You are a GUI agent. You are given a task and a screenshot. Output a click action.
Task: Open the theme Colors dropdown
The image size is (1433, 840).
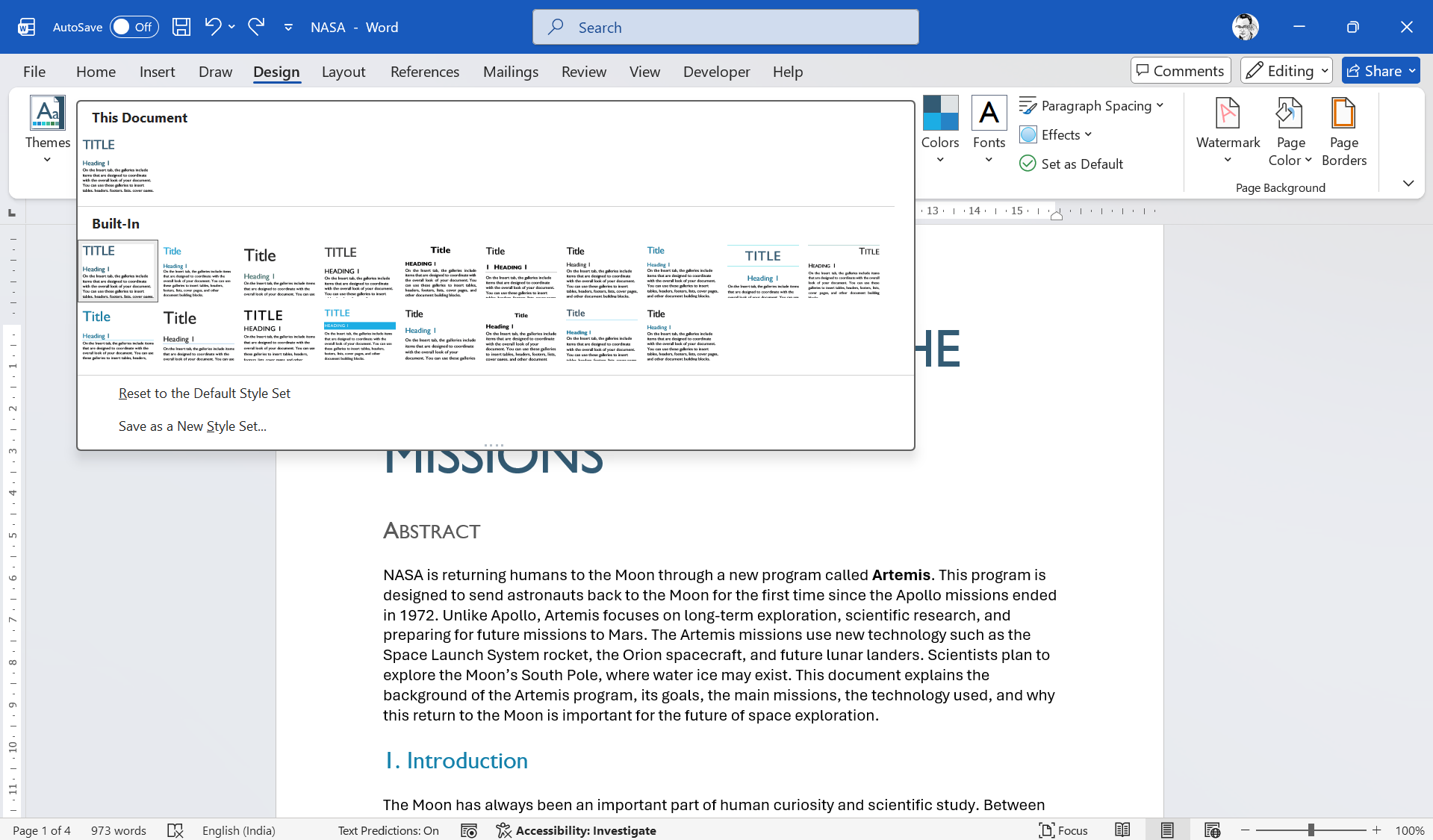(x=940, y=131)
